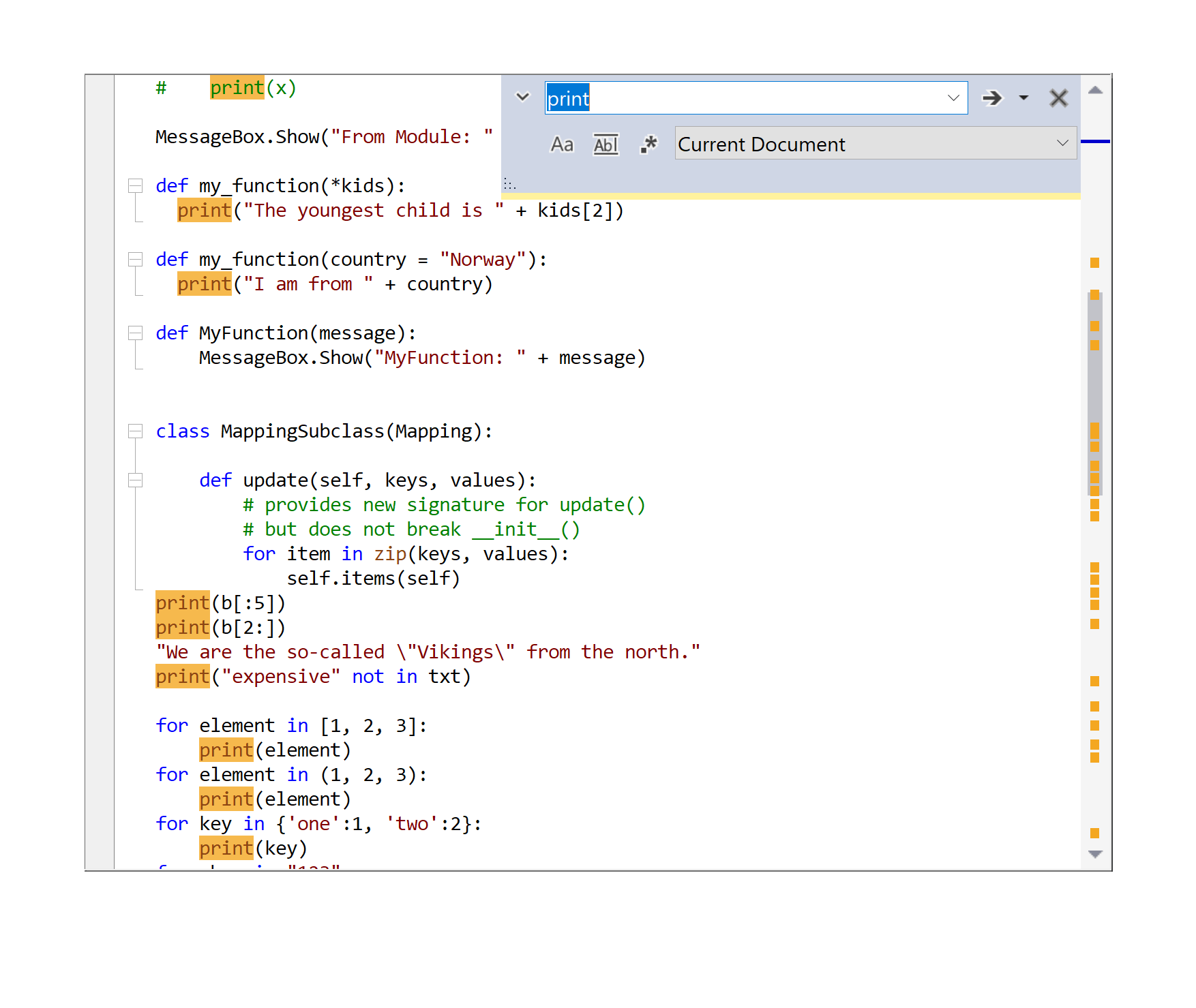Collapse the update method code region
Screen dimensions: 1196x1008
point(135,480)
